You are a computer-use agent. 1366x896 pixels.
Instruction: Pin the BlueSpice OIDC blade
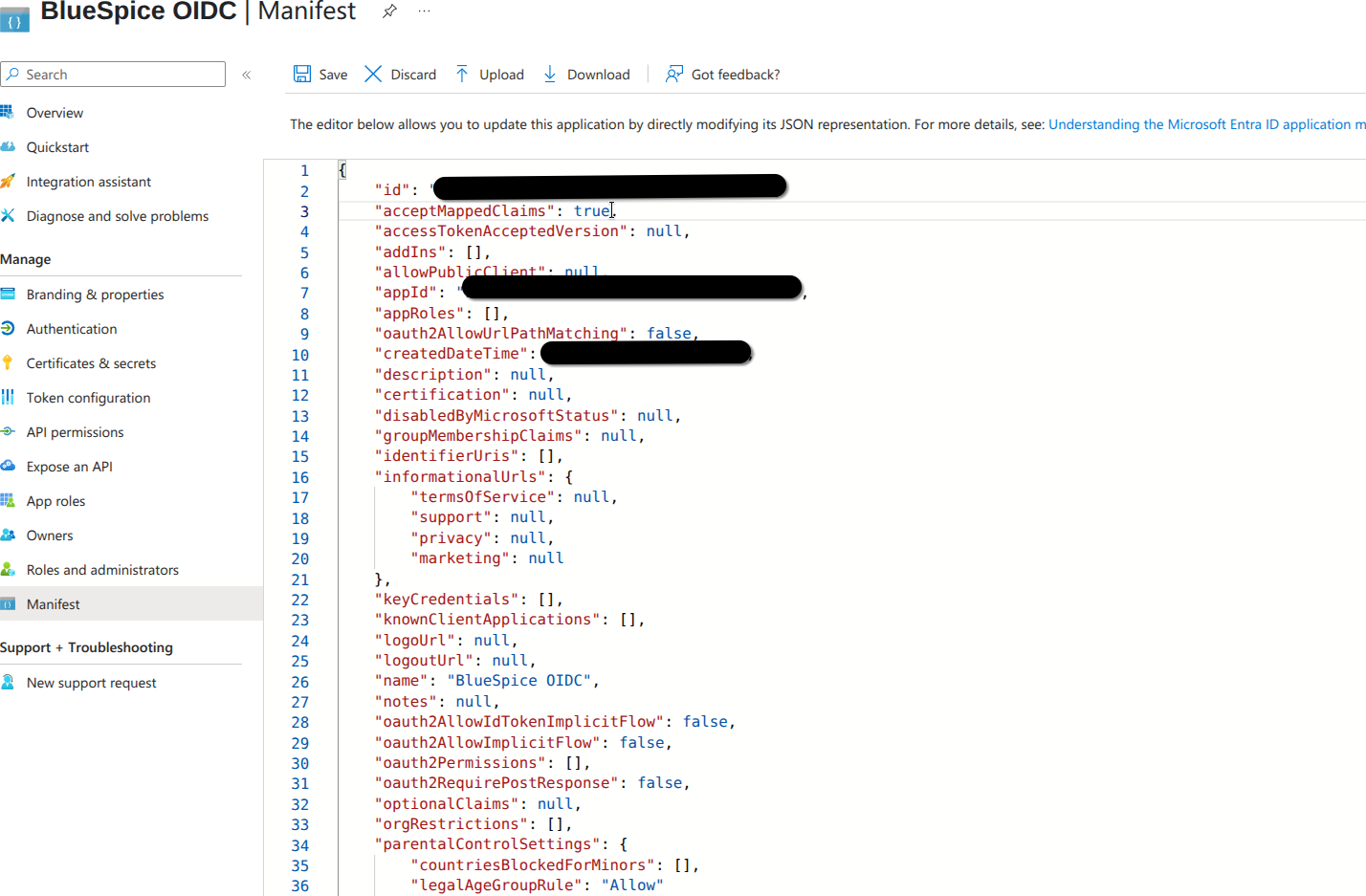[389, 11]
